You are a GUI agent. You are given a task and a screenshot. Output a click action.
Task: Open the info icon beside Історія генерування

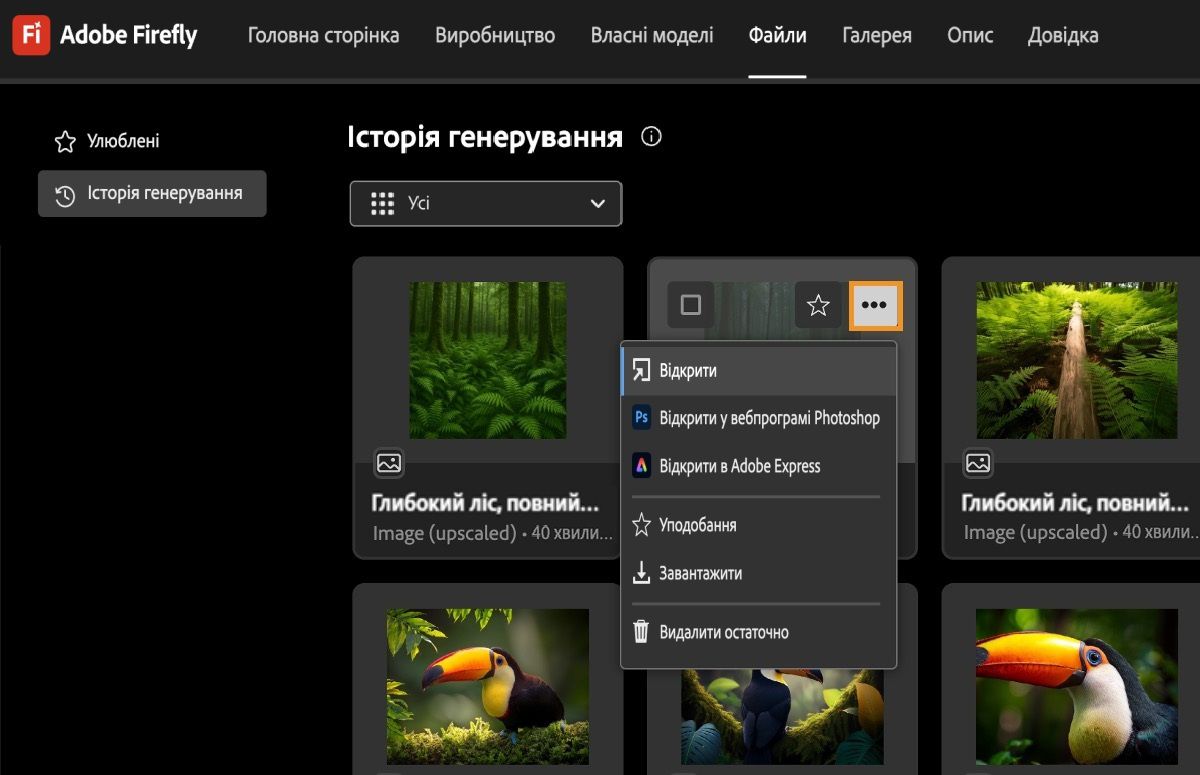pyautogui.click(x=651, y=137)
